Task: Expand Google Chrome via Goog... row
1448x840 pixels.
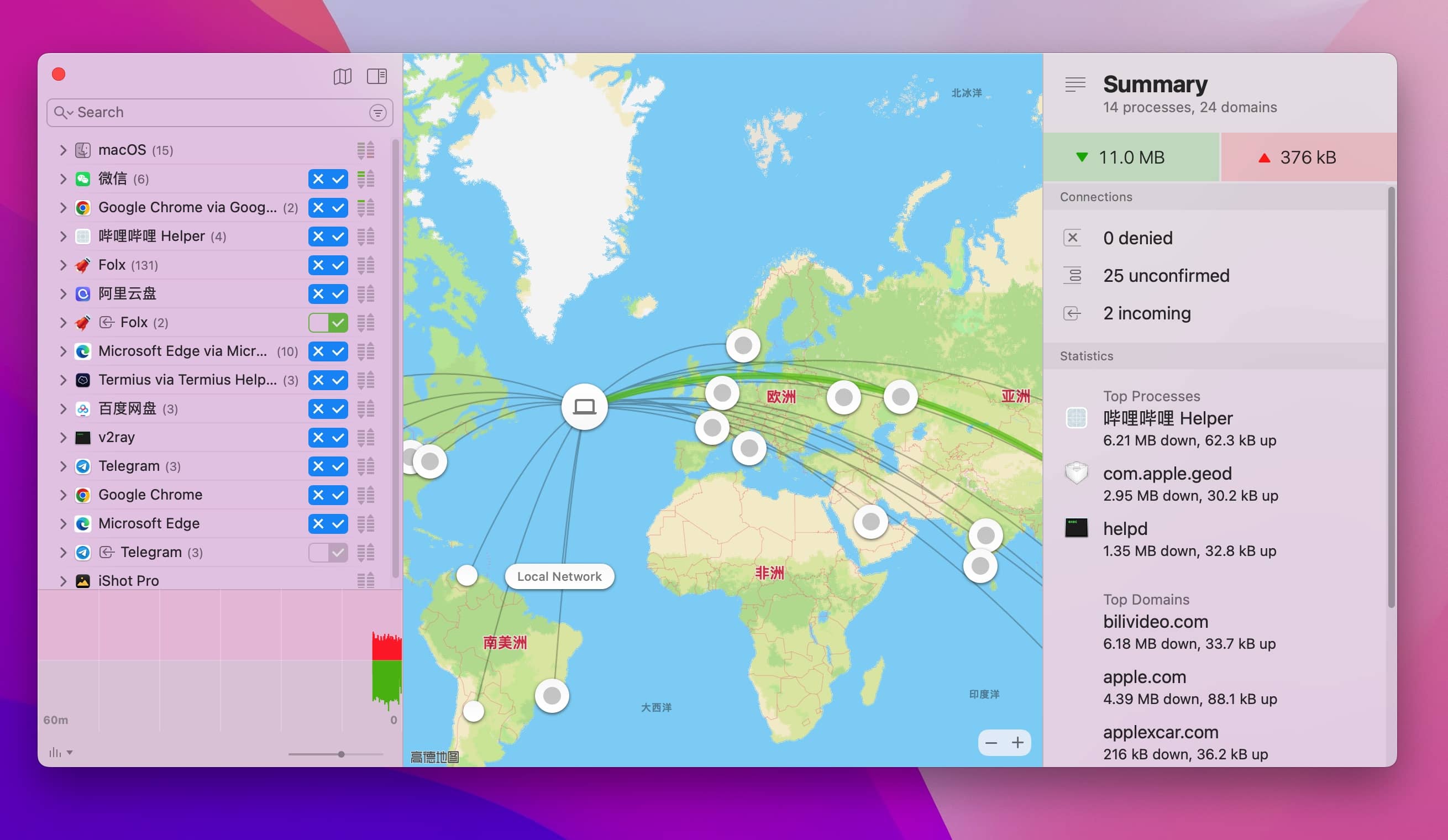Action: (x=63, y=208)
